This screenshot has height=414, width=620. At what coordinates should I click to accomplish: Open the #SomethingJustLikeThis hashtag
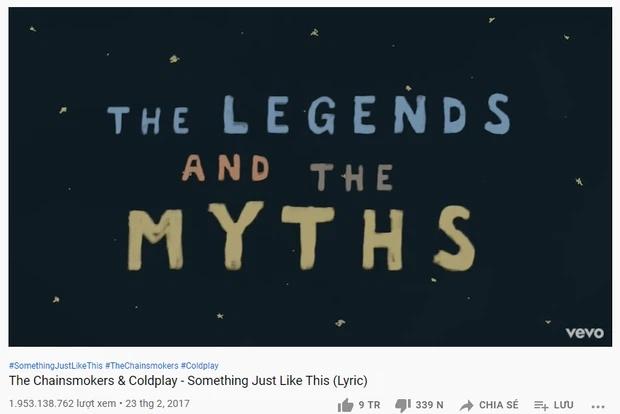pyautogui.click(x=56, y=365)
